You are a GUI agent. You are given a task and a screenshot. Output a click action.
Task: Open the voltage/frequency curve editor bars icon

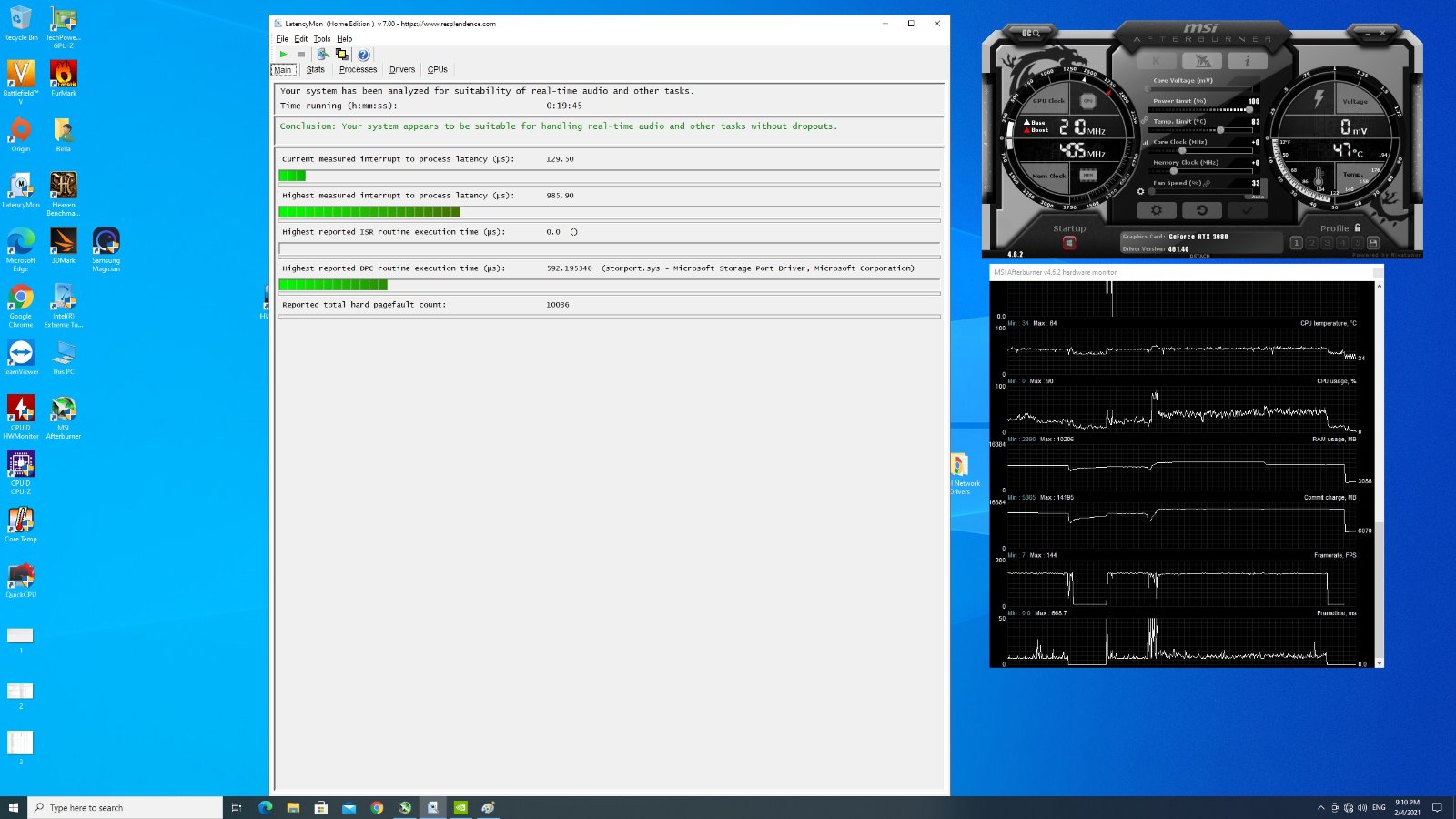point(1145,143)
